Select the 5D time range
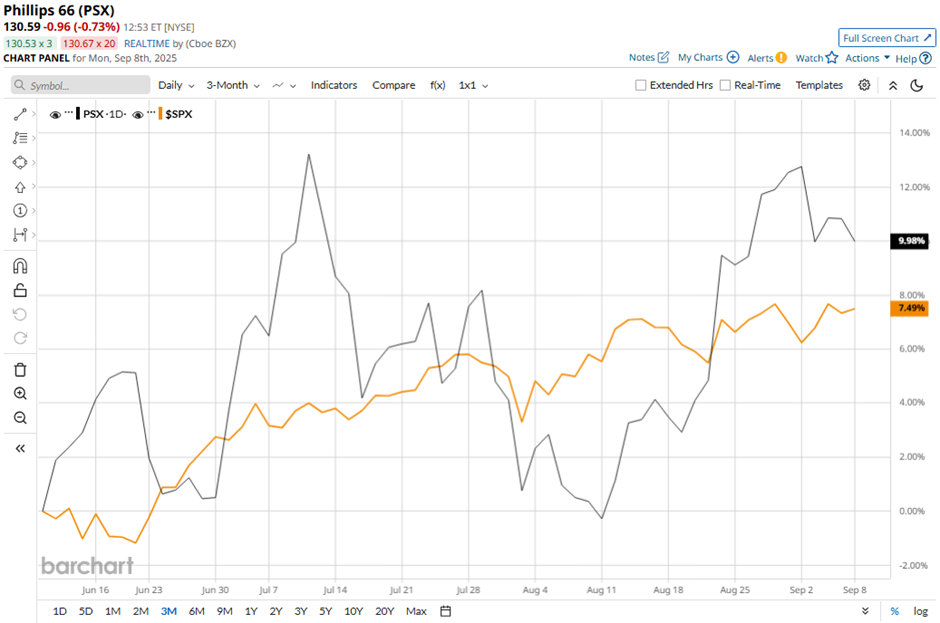Image resolution: width=940 pixels, height=623 pixels. pyautogui.click(x=86, y=611)
